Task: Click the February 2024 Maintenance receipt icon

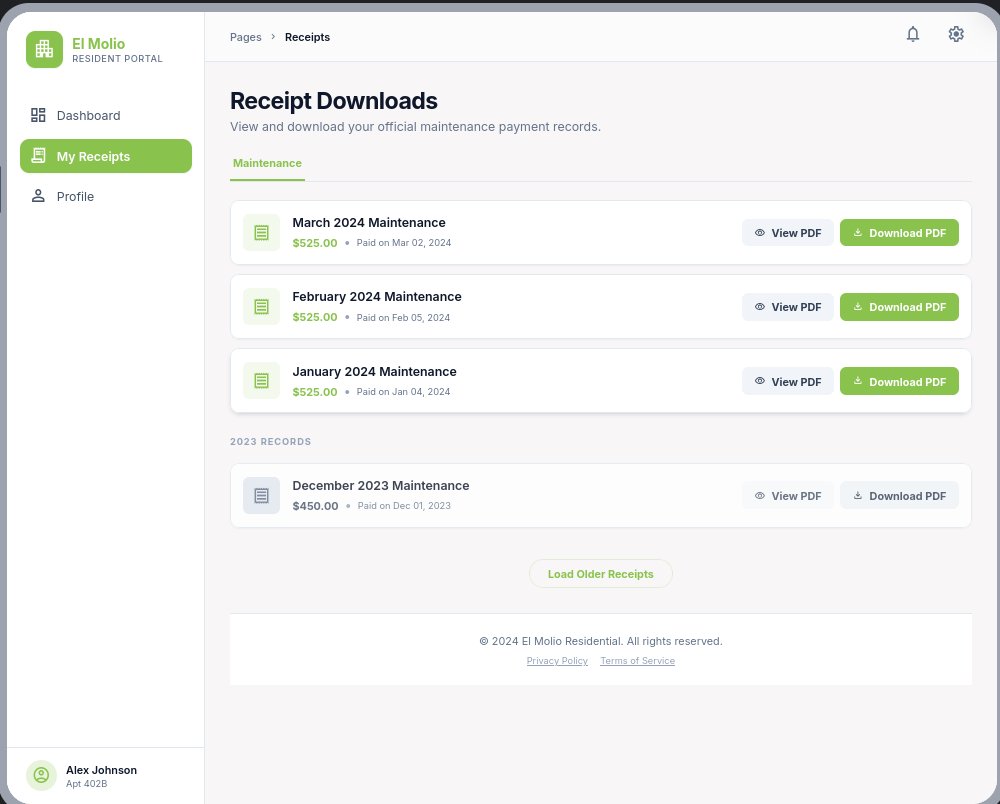Action: [261, 307]
